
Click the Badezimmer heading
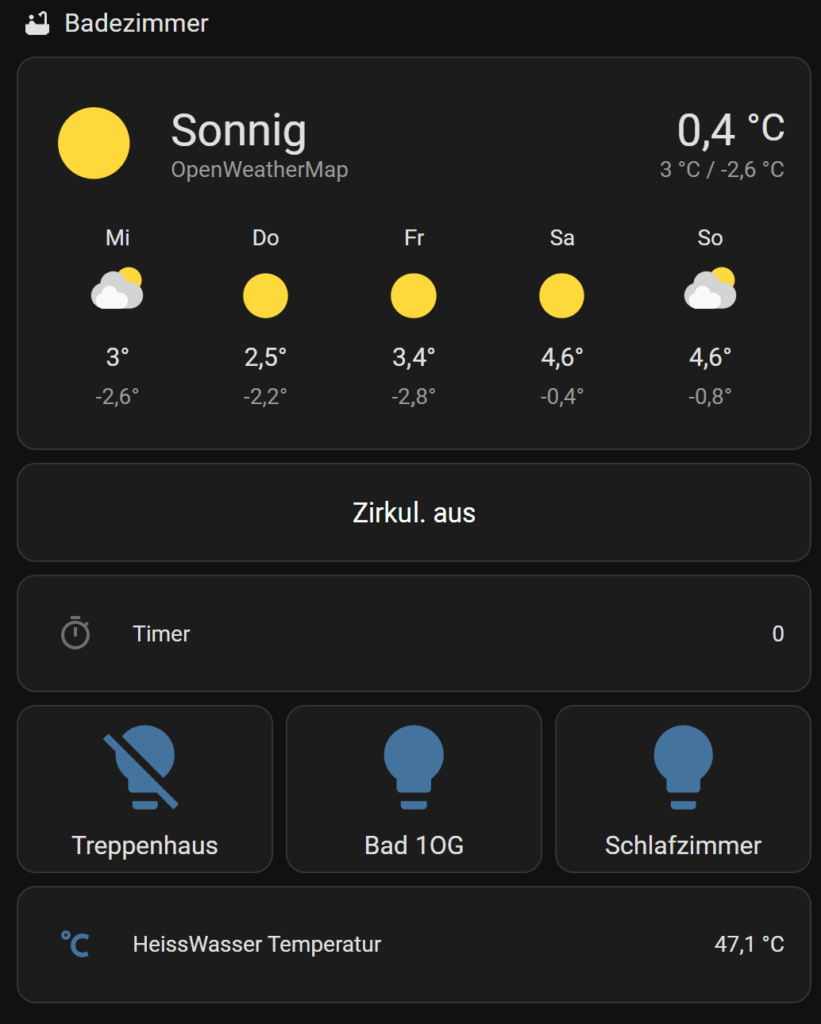pyautogui.click(x=137, y=23)
